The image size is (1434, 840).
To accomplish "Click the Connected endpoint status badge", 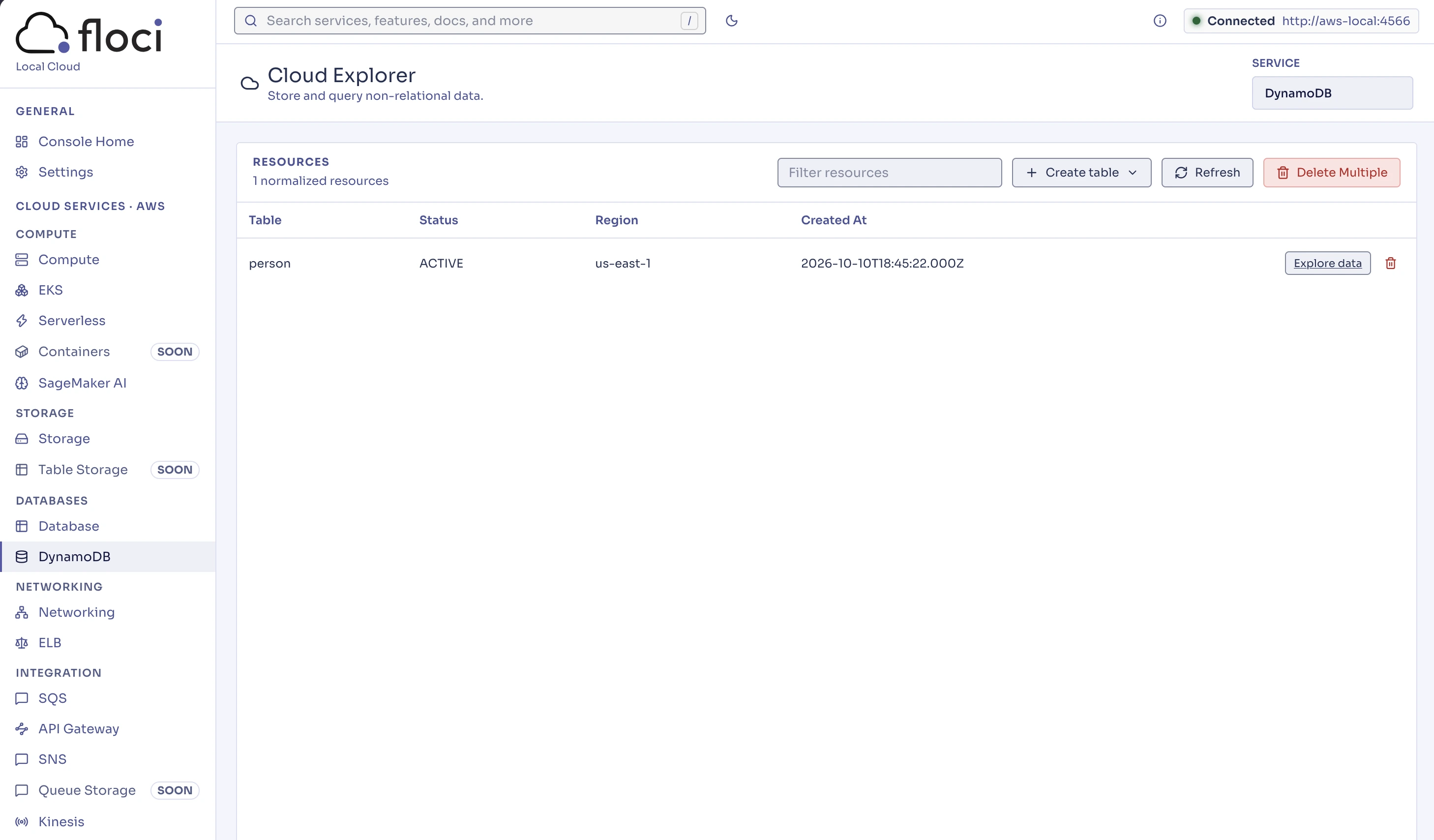I will (x=1301, y=21).
